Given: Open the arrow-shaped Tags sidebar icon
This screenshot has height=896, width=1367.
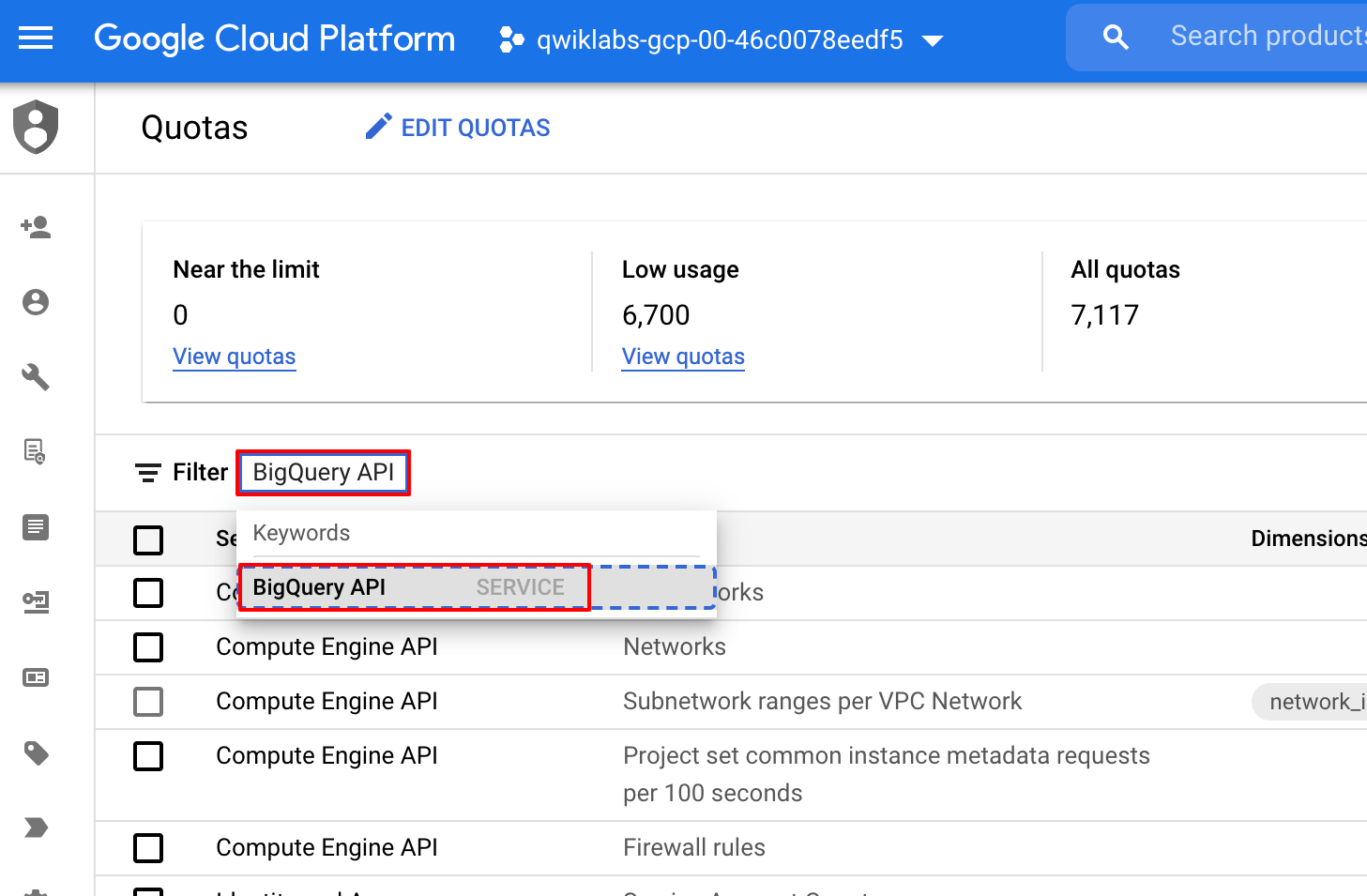Looking at the screenshot, I should point(36,828).
